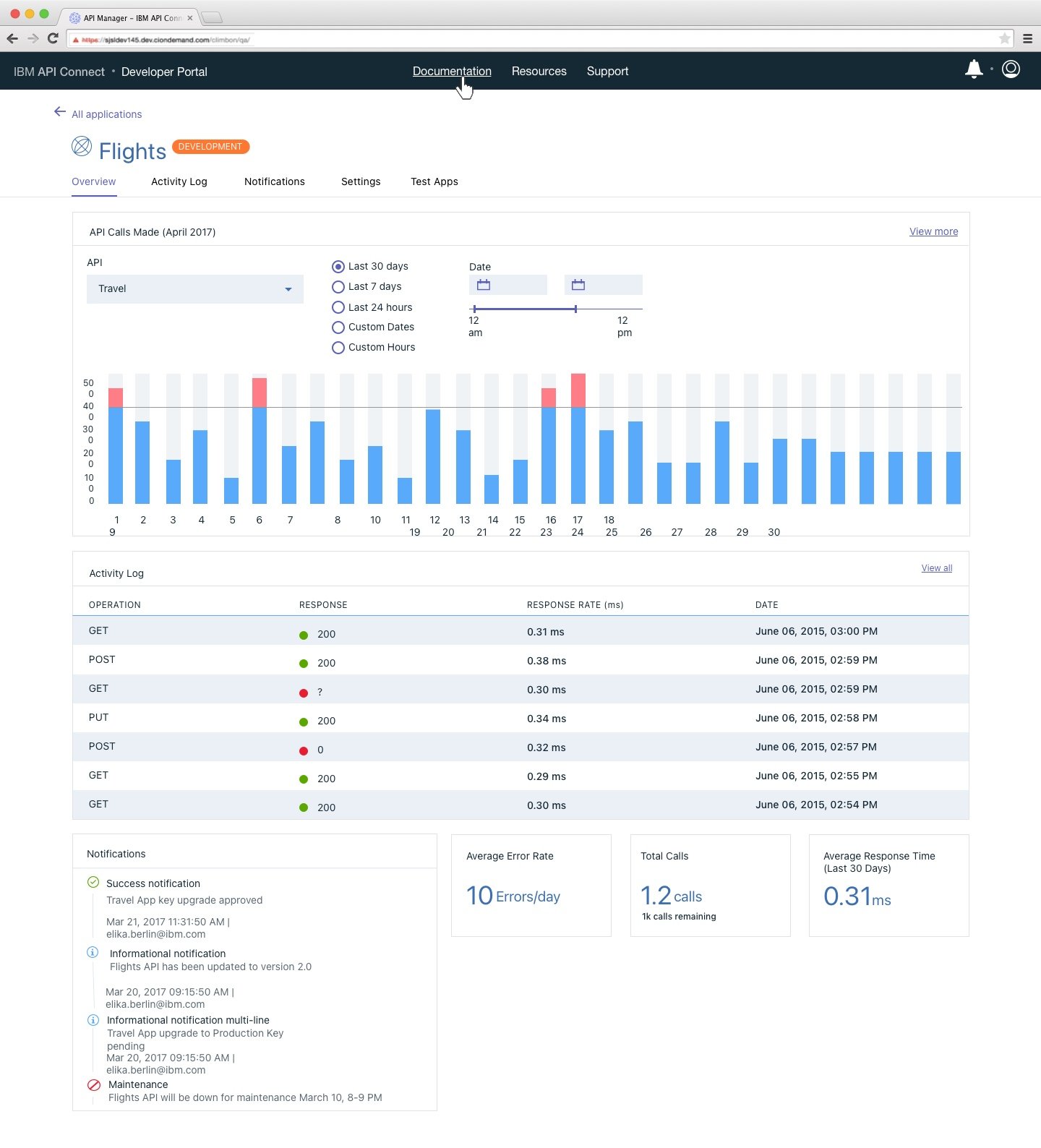Switch to Activity Log tab
This screenshot has height=1148, width=1041.
[x=179, y=181]
